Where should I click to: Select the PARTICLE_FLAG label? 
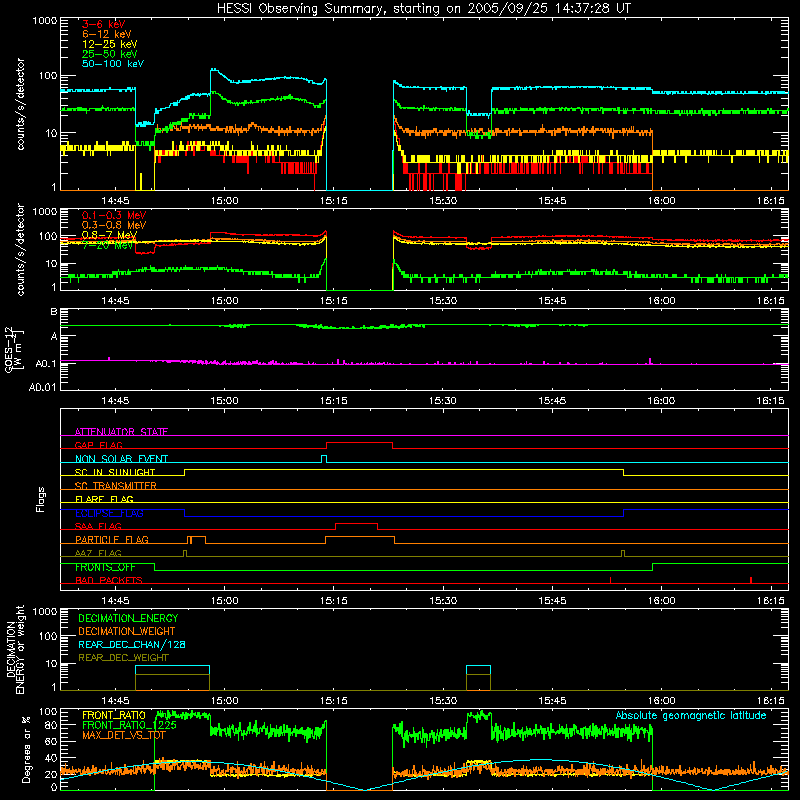(x=112, y=540)
